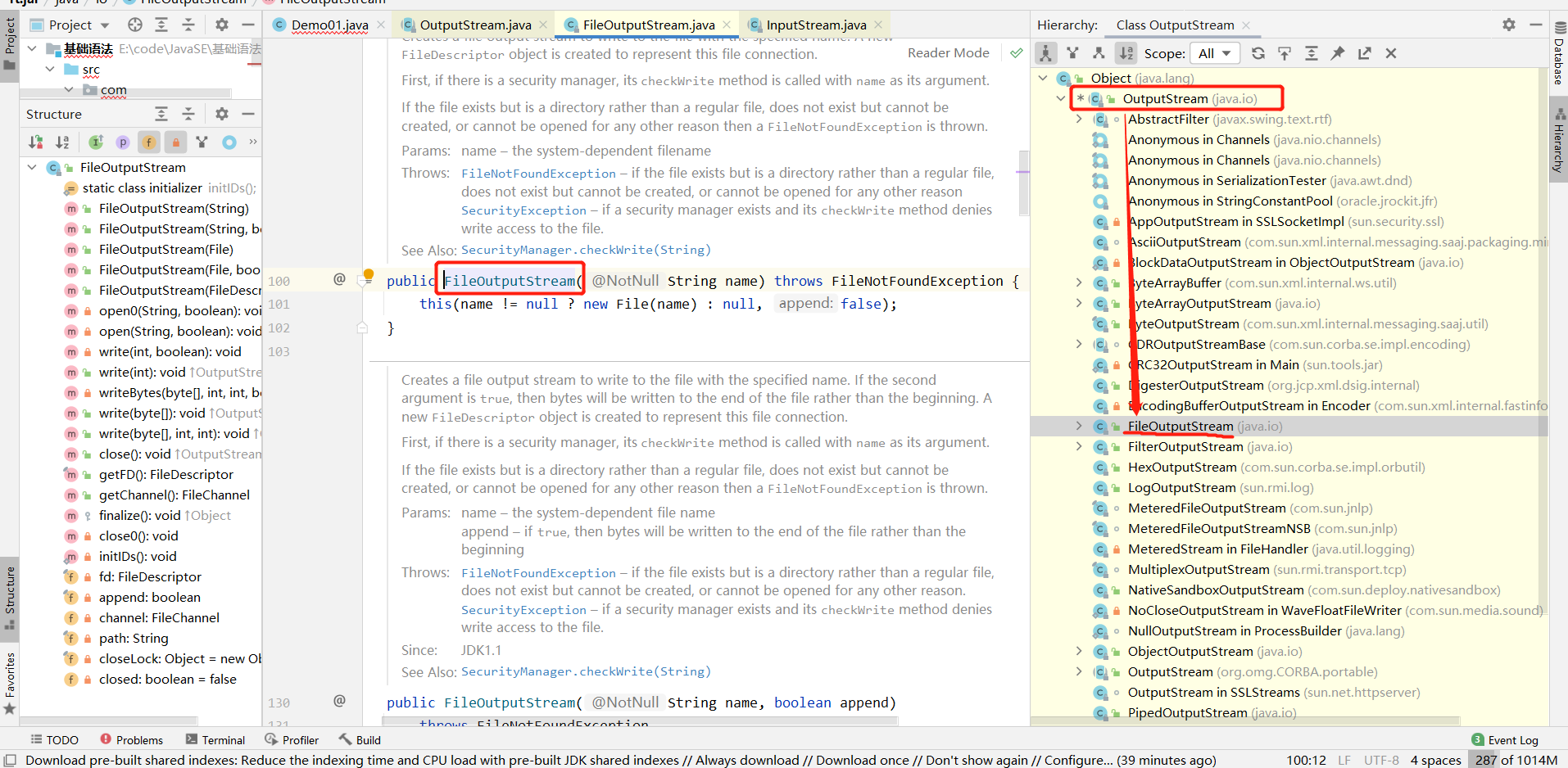Image resolution: width=1568 pixels, height=768 pixels.
Task: Open the Profiler tool window
Action: click(292, 739)
